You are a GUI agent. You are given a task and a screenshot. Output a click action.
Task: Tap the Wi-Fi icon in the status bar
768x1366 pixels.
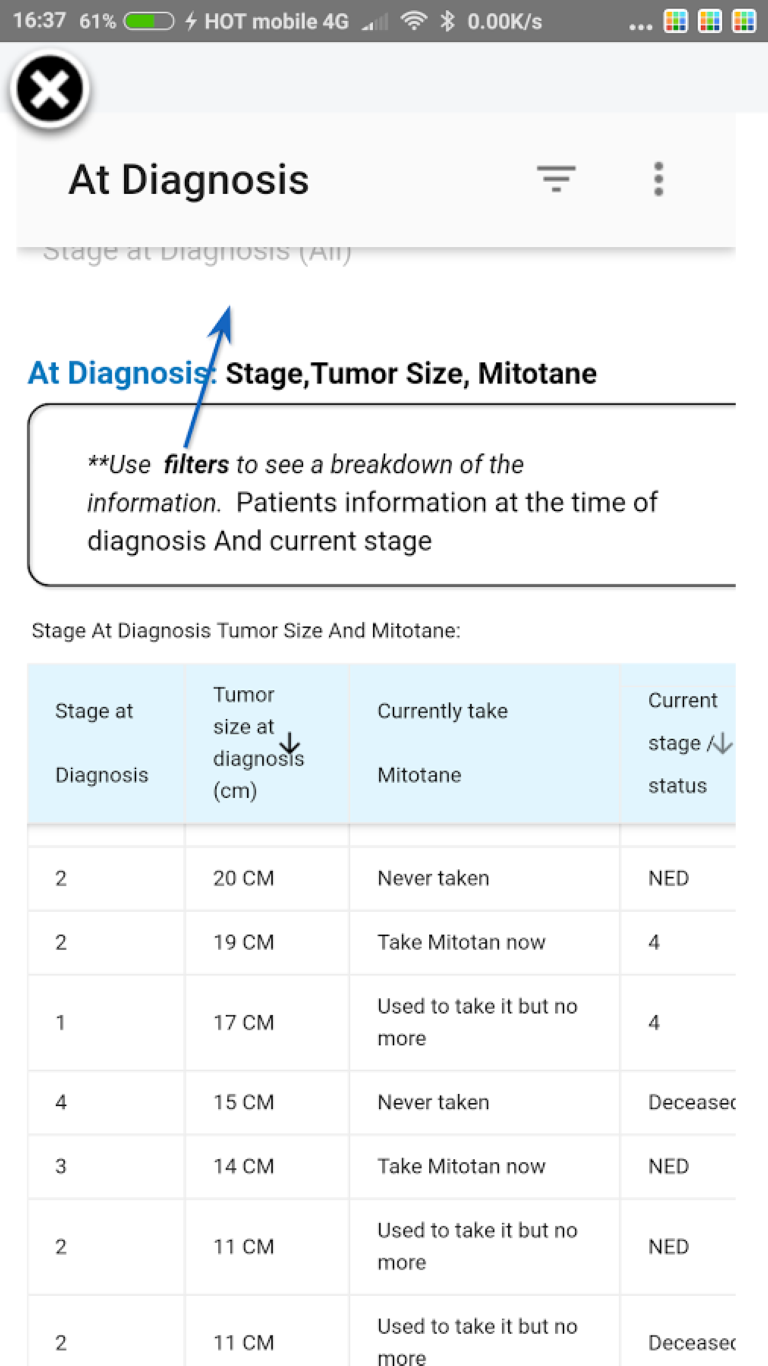[413, 21]
